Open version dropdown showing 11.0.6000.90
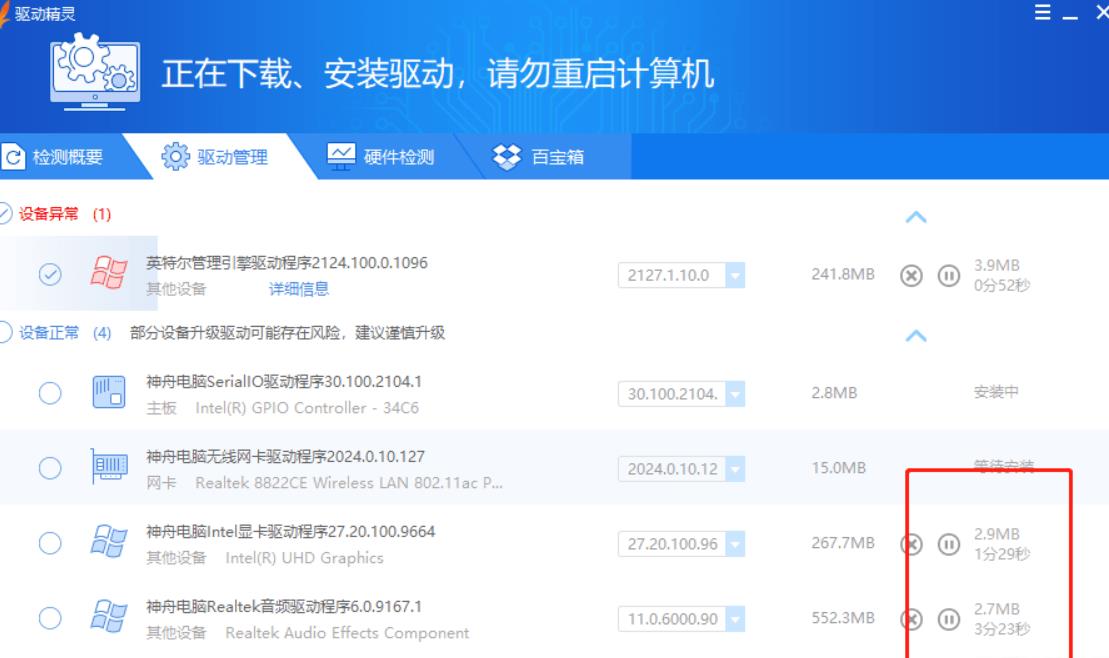The width and height of the screenshot is (1109, 658). tap(736, 619)
